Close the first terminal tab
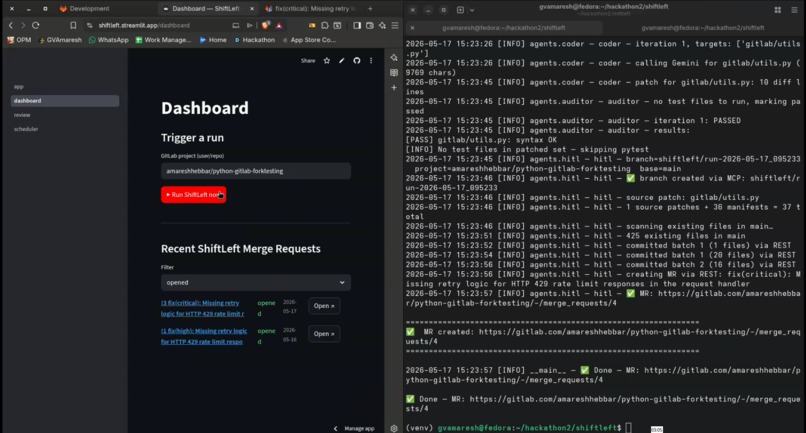This screenshot has width=806, height=433. (x=412, y=28)
